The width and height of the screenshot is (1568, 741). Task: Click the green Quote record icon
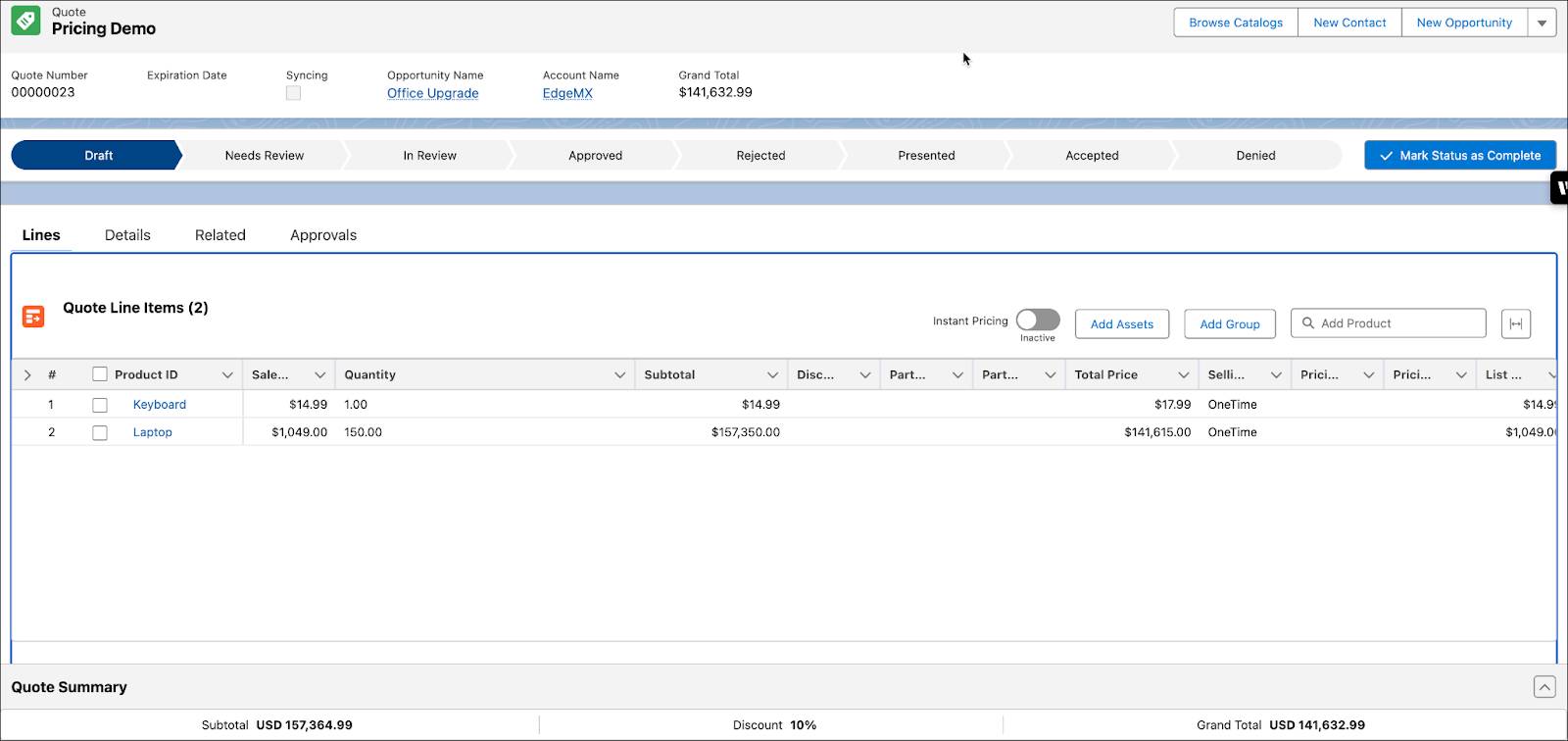pyautogui.click(x=25, y=22)
